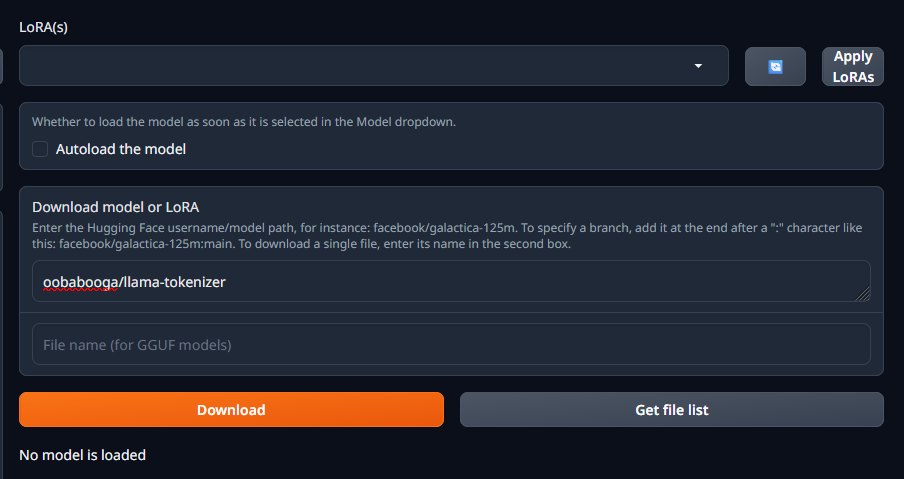Screen dimensions: 904x479
Task: Open the LoRA(s) selection box
Action: pos(360,66)
